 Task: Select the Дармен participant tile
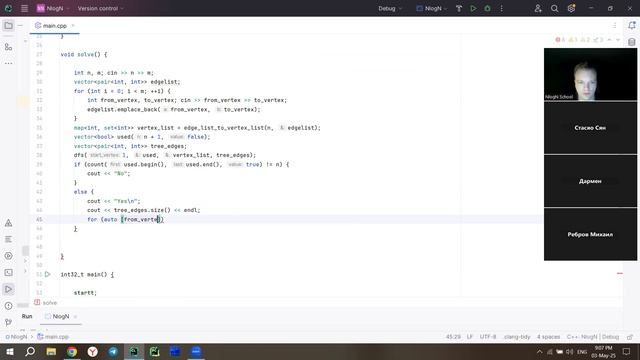(590, 181)
